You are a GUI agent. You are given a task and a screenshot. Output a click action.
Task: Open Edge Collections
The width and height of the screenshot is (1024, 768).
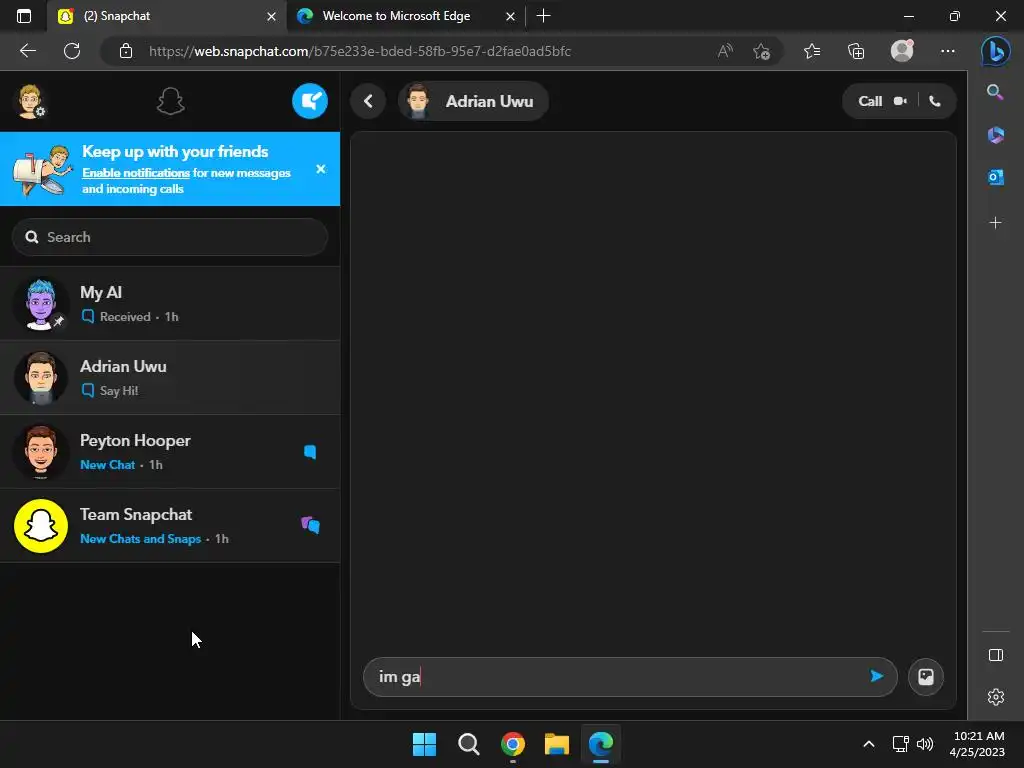[856, 51]
